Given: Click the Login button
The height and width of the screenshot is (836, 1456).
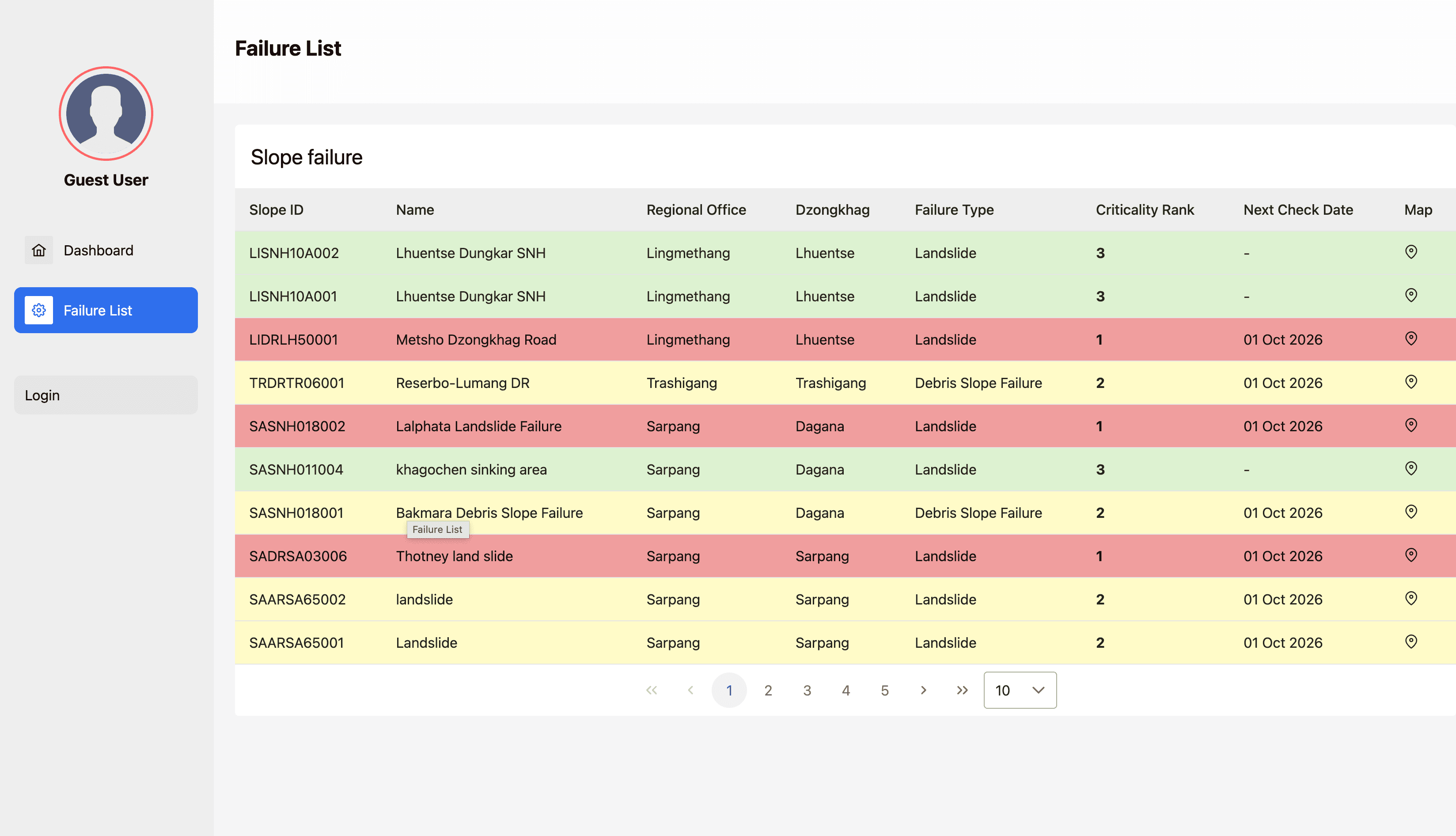Looking at the screenshot, I should tap(106, 395).
